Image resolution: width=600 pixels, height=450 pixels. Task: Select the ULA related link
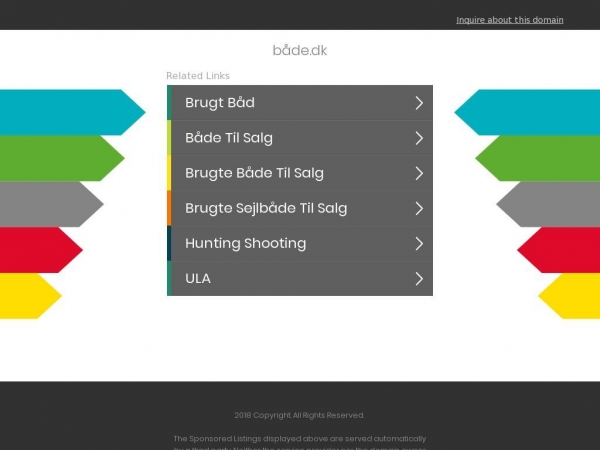coord(198,278)
